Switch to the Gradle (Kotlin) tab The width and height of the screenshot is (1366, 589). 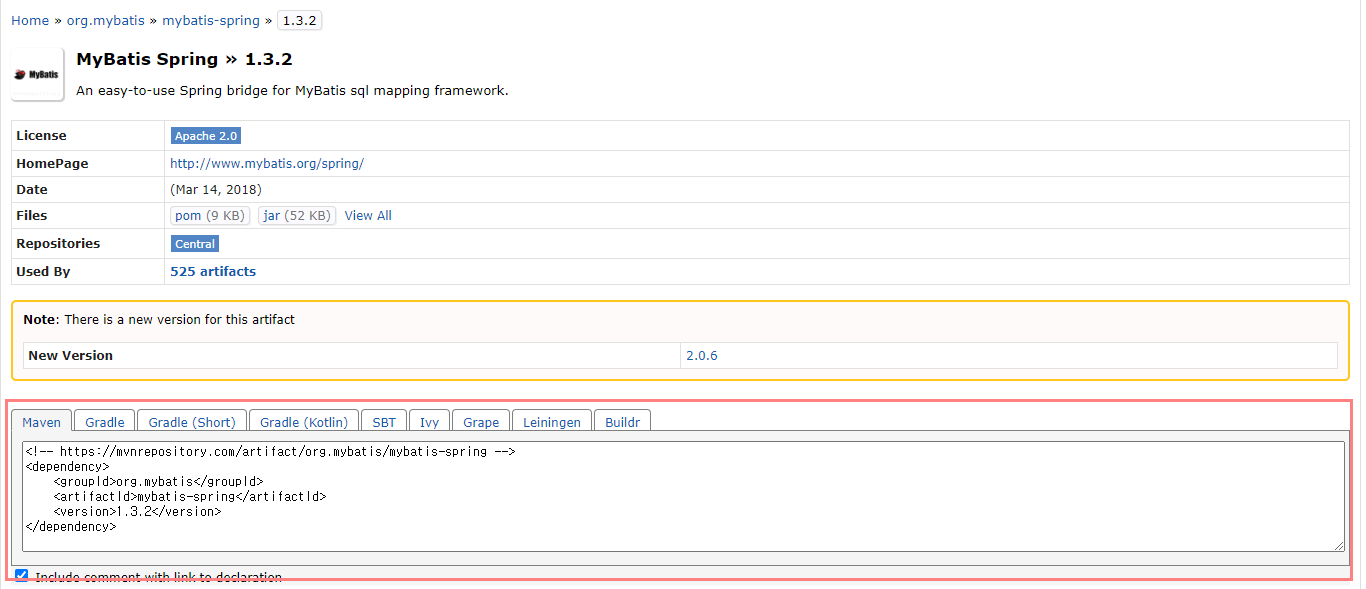point(304,422)
